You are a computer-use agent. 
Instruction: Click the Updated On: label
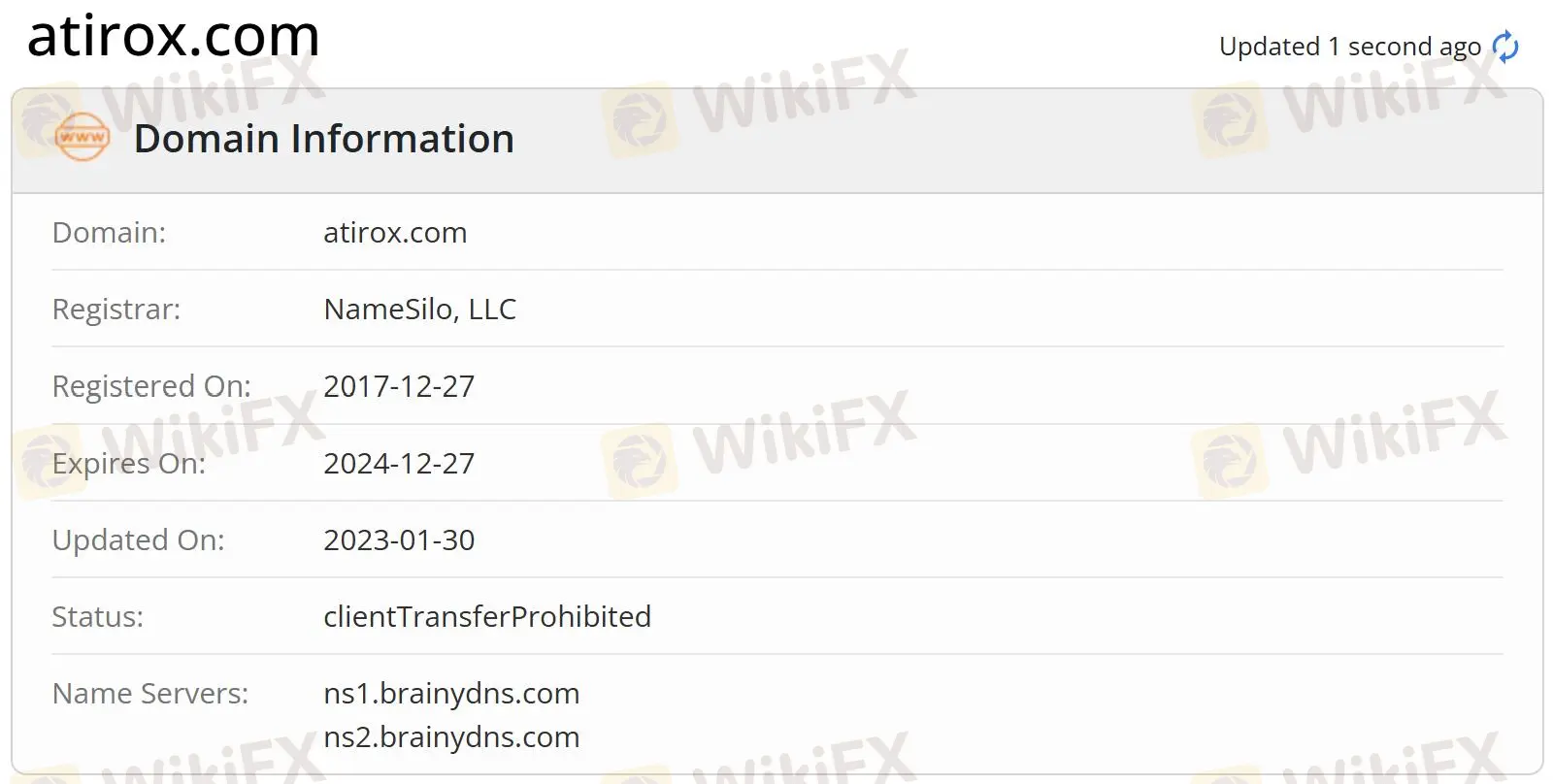pos(139,540)
